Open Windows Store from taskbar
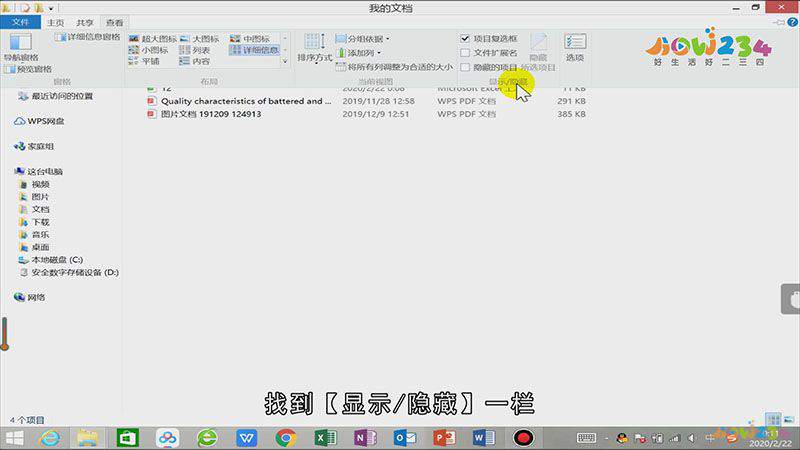 [128, 438]
